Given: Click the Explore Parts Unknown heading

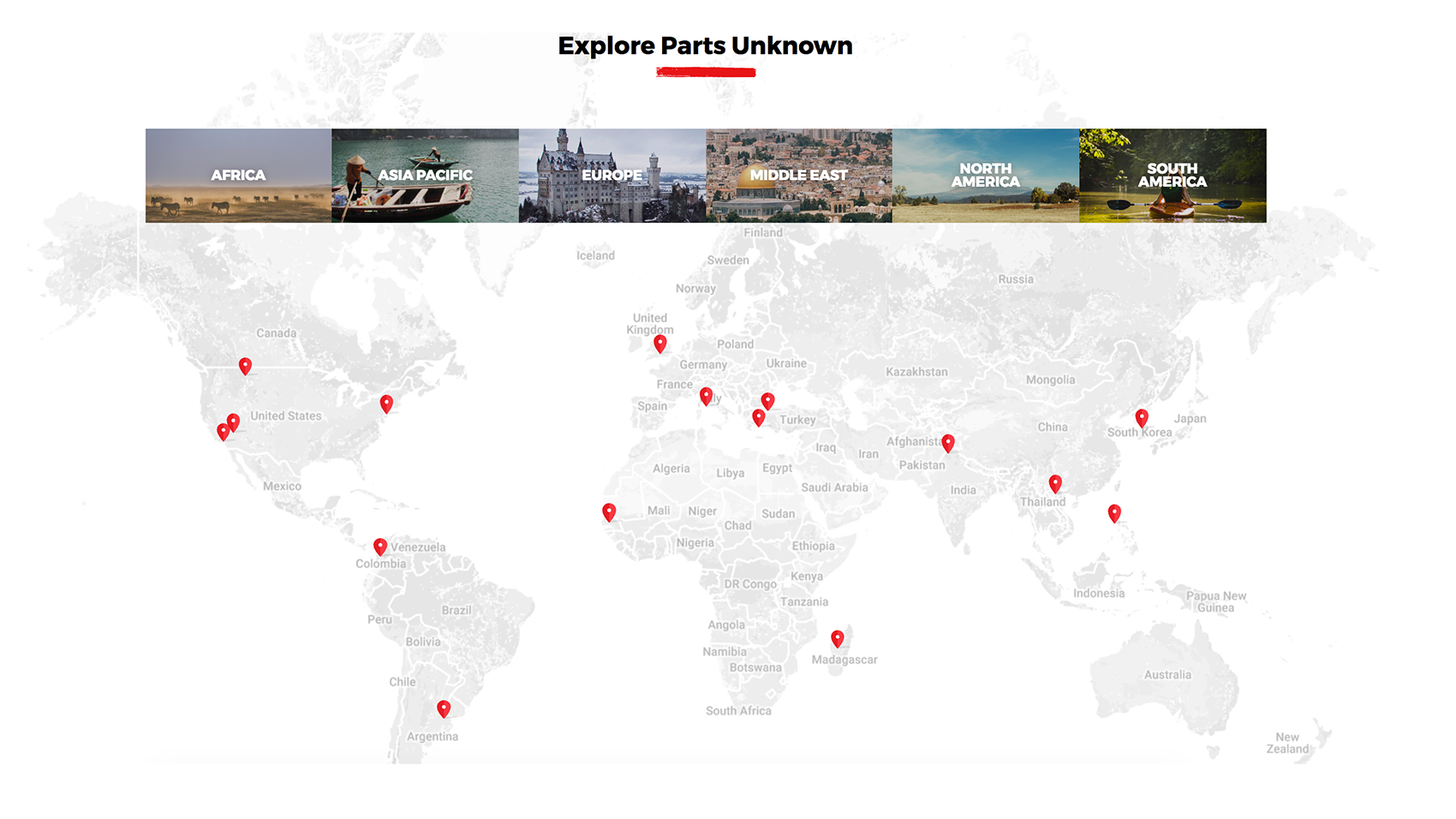Looking at the screenshot, I should tap(705, 45).
